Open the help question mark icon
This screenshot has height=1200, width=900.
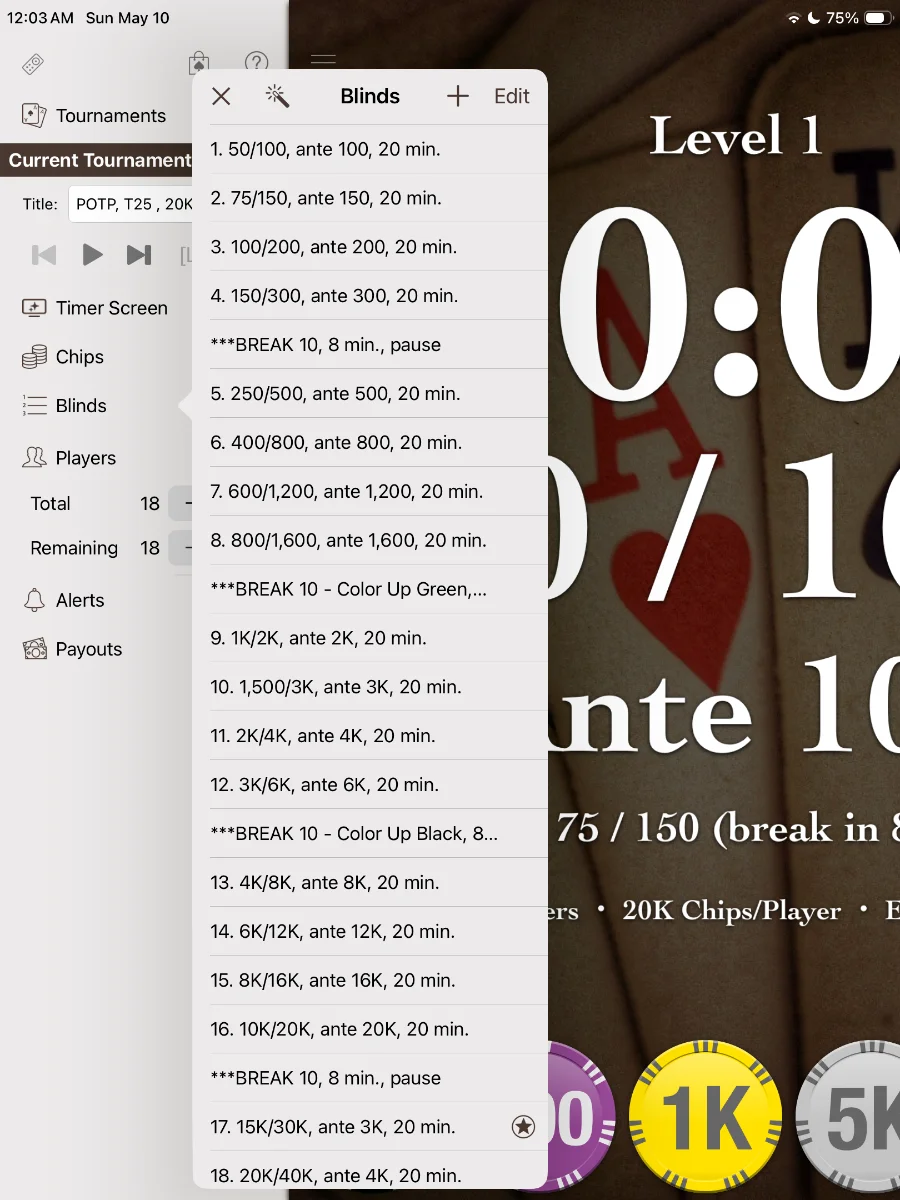[x=257, y=65]
